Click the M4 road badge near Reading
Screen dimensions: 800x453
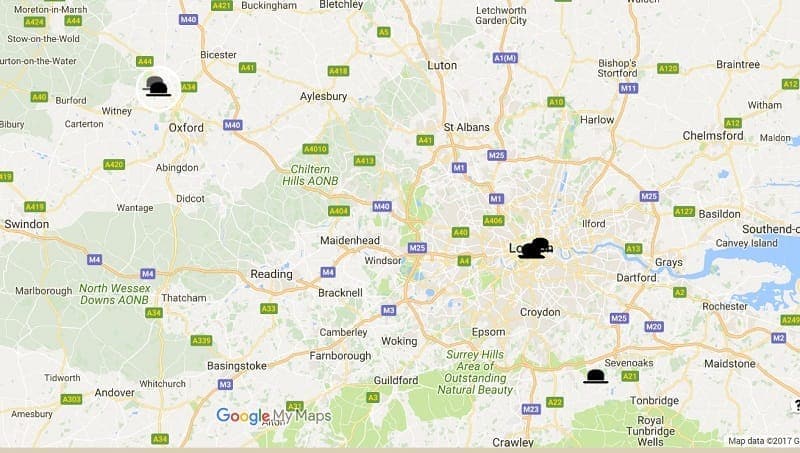click(328, 272)
